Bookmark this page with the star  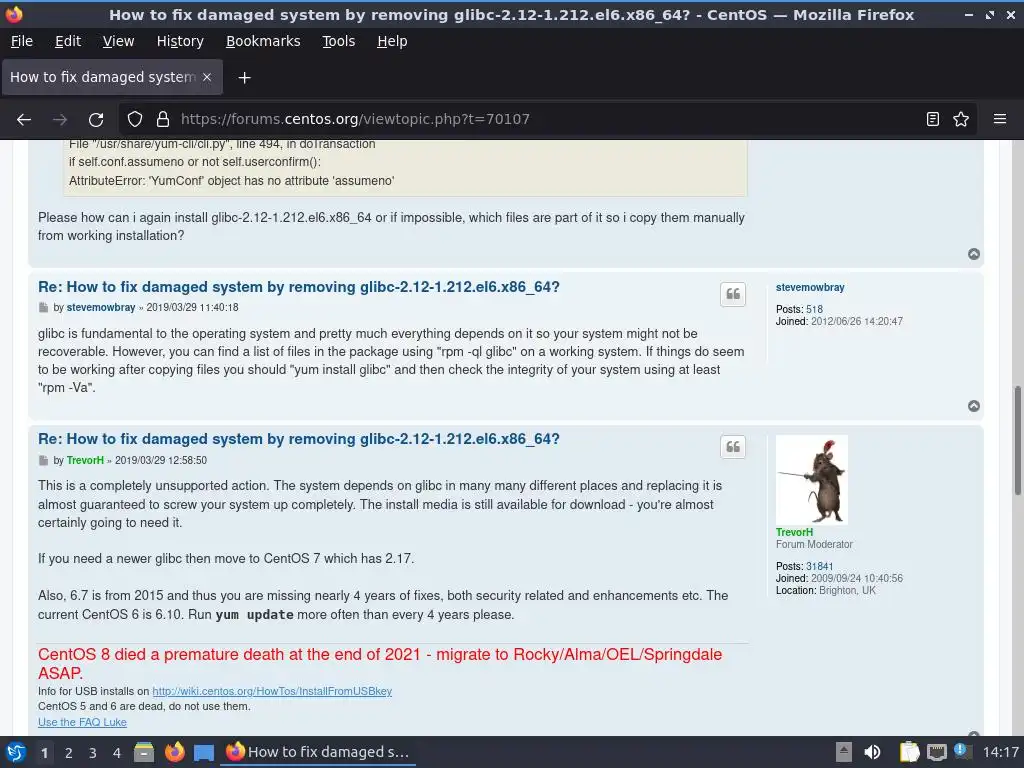961,120
